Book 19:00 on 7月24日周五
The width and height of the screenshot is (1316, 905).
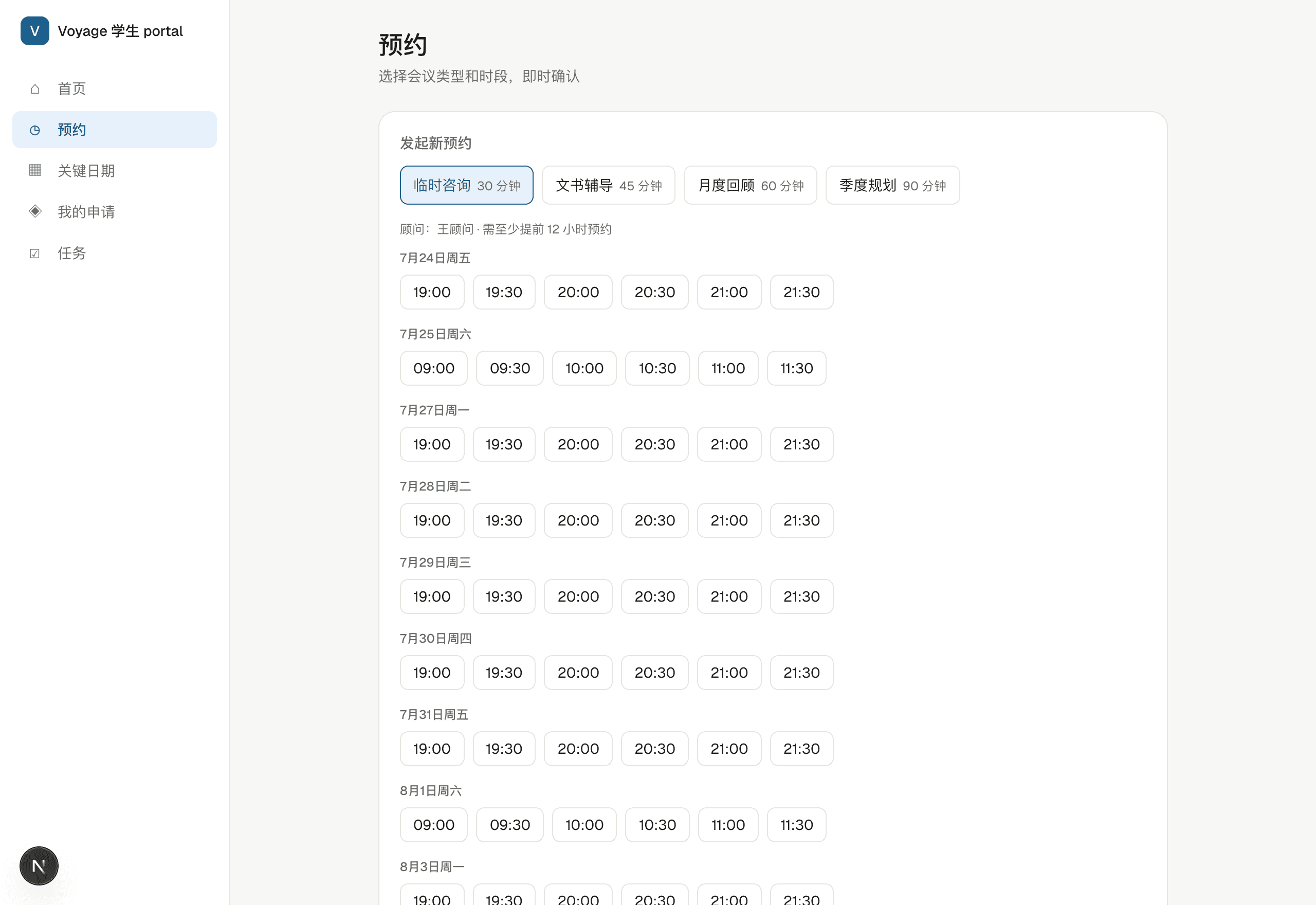(x=432, y=292)
